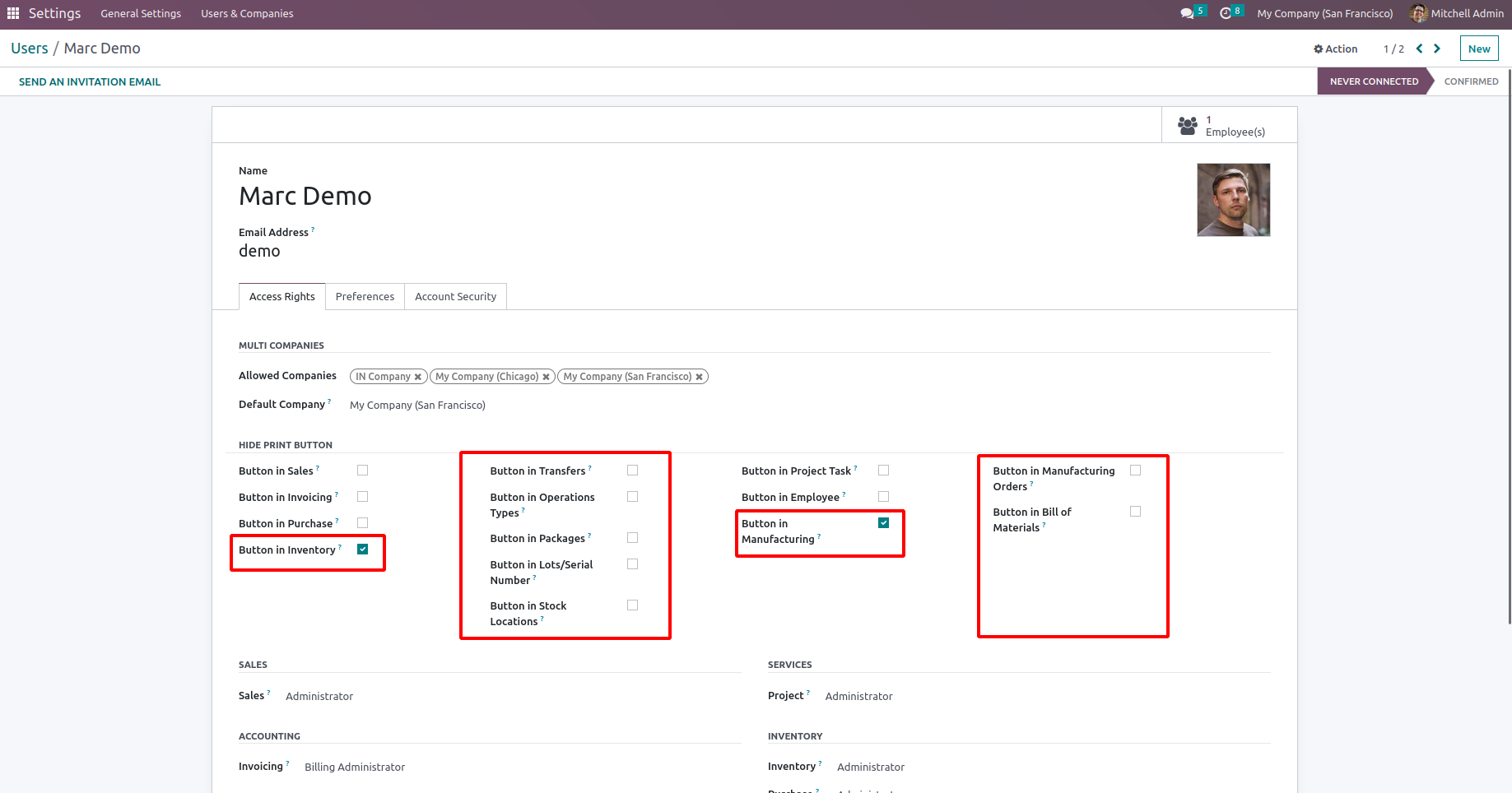The width and height of the screenshot is (1512, 793).
Task: Show Button in Packages help tooltip
Action: click(589, 536)
